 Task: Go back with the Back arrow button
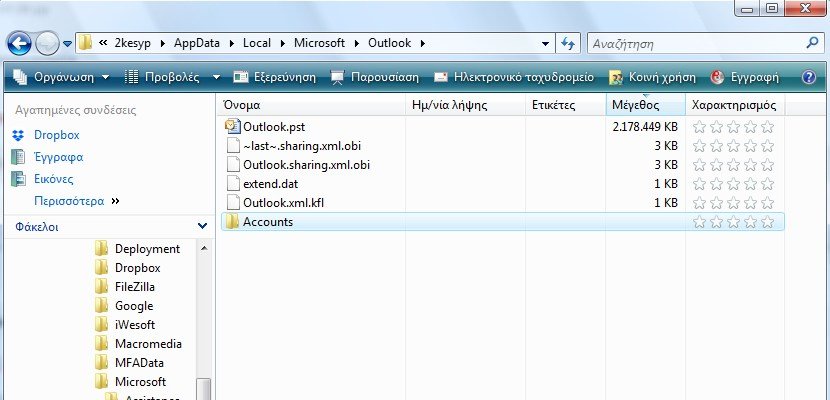coord(20,43)
